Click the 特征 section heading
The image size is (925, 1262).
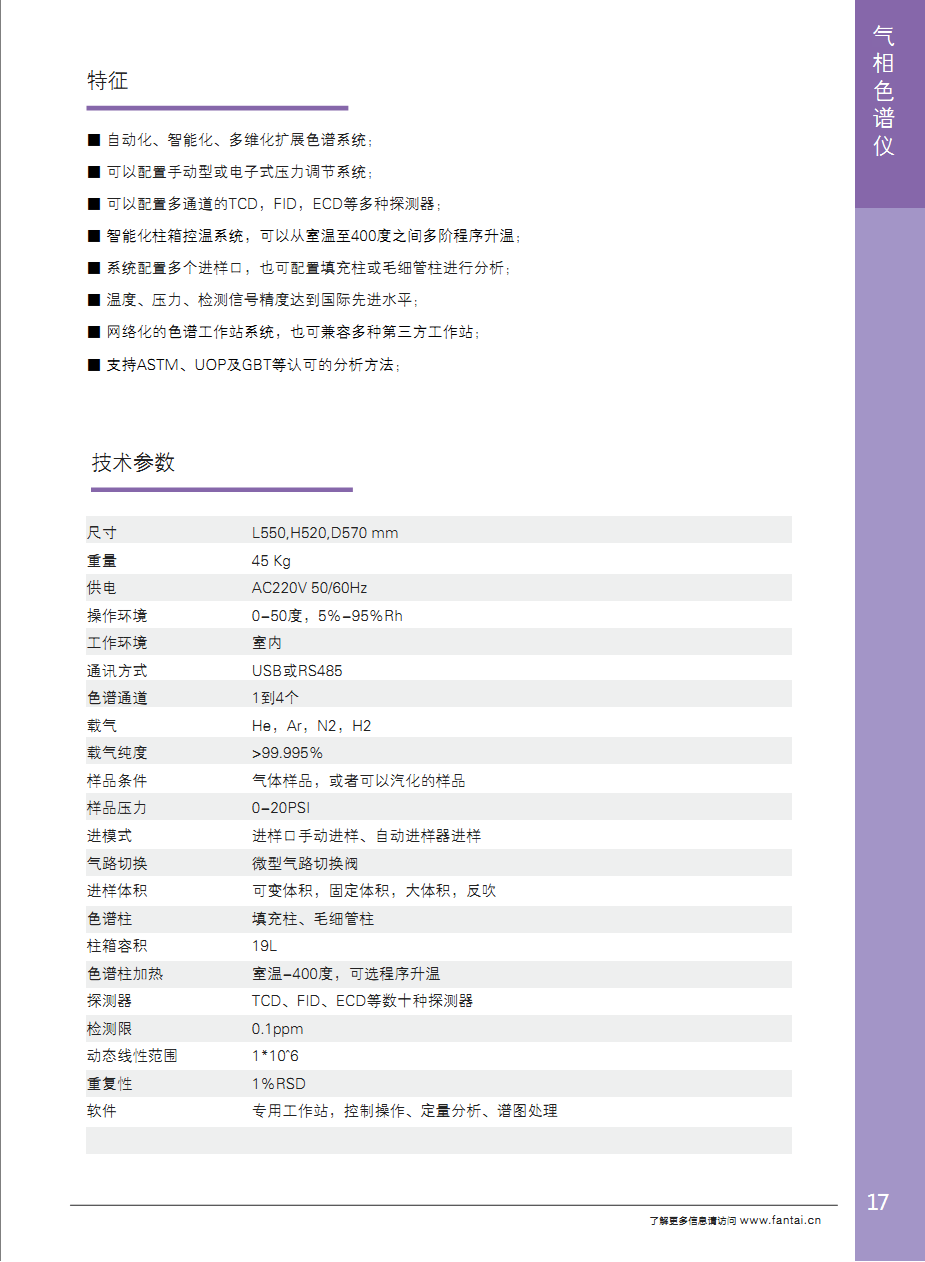click(108, 81)
